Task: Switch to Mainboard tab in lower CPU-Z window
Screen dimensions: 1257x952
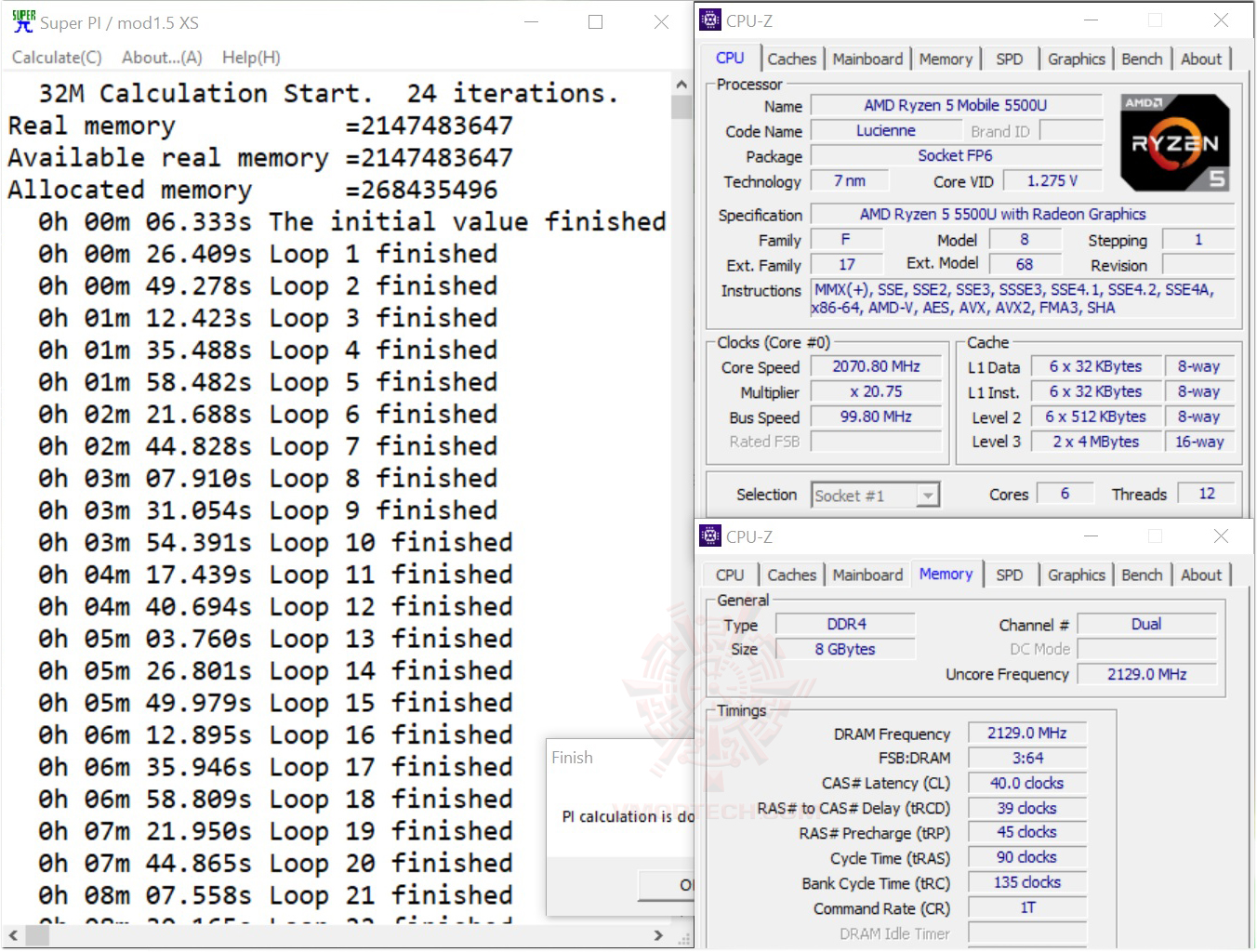Action: click(x=867, y=575)
